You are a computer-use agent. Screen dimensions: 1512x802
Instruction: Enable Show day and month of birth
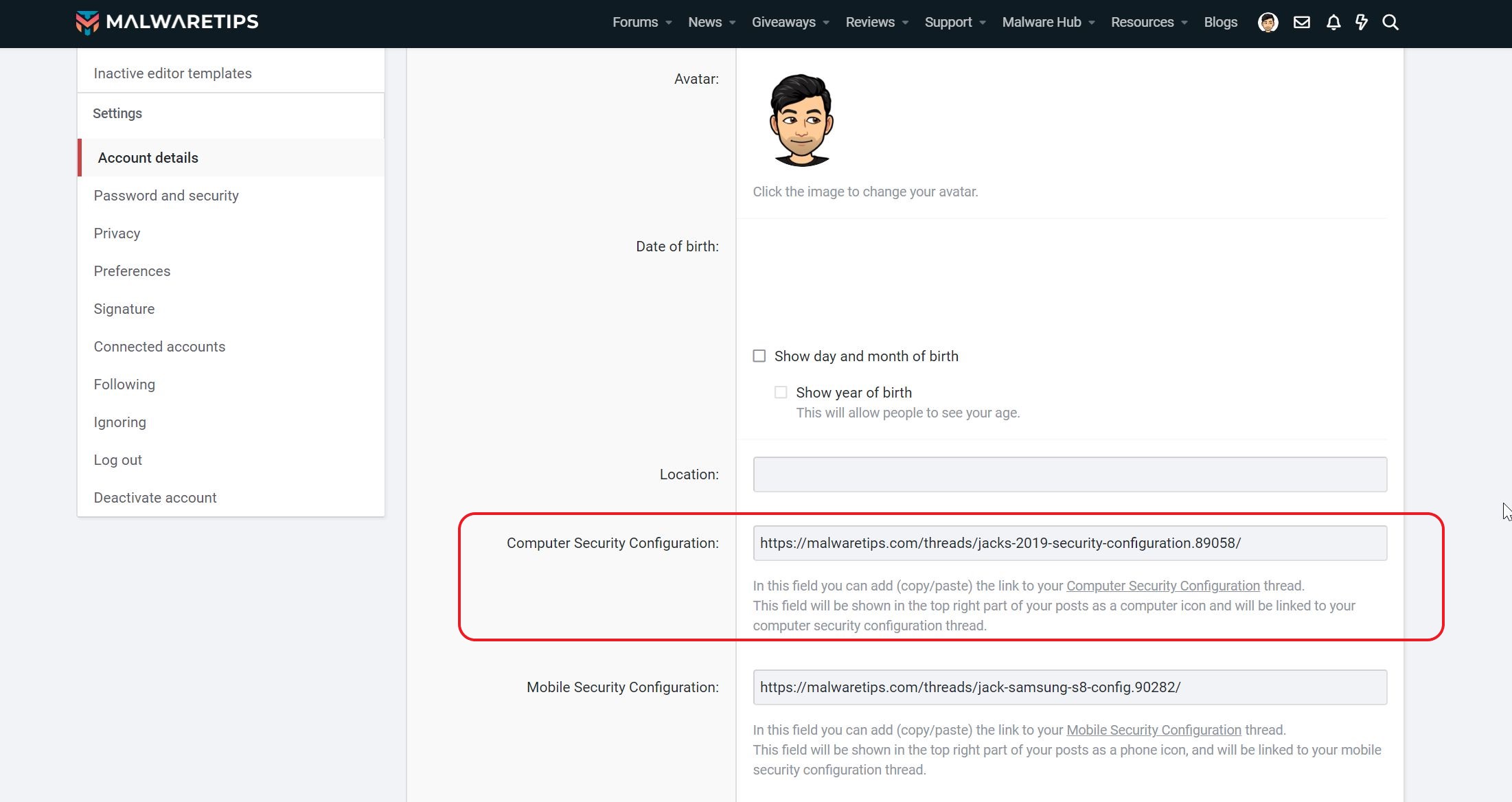pos(759,356)
